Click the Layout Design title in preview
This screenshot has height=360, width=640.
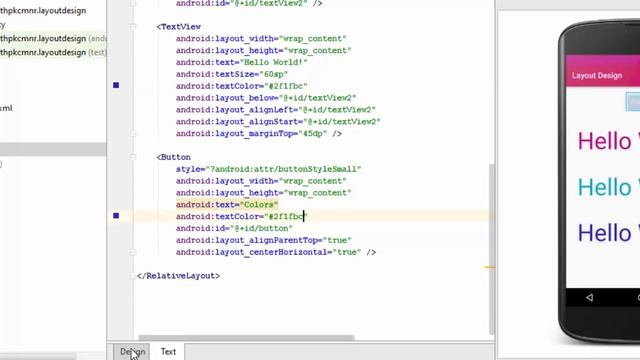[x=597, y=76]
